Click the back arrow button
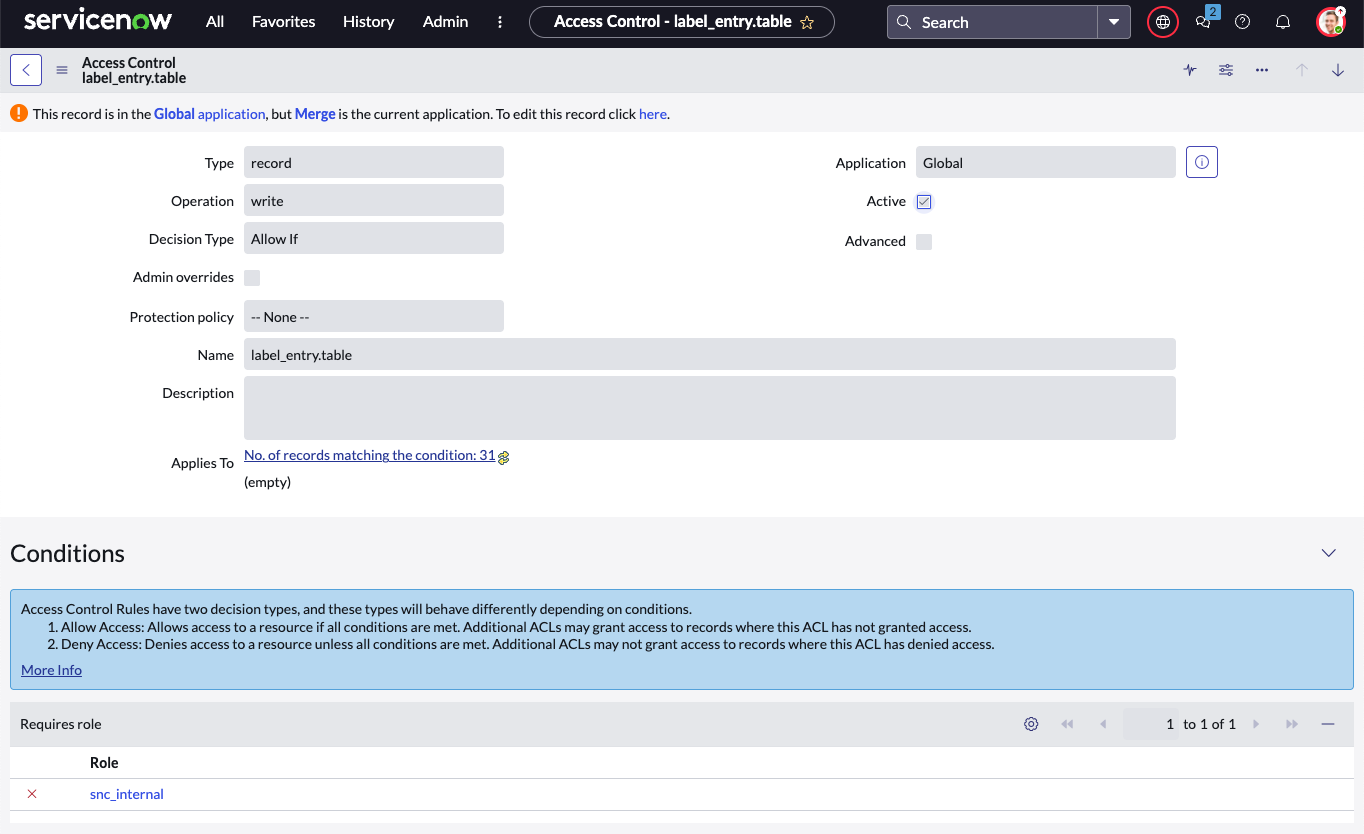Screen dimensions: 1364x834 pos(26,70)
